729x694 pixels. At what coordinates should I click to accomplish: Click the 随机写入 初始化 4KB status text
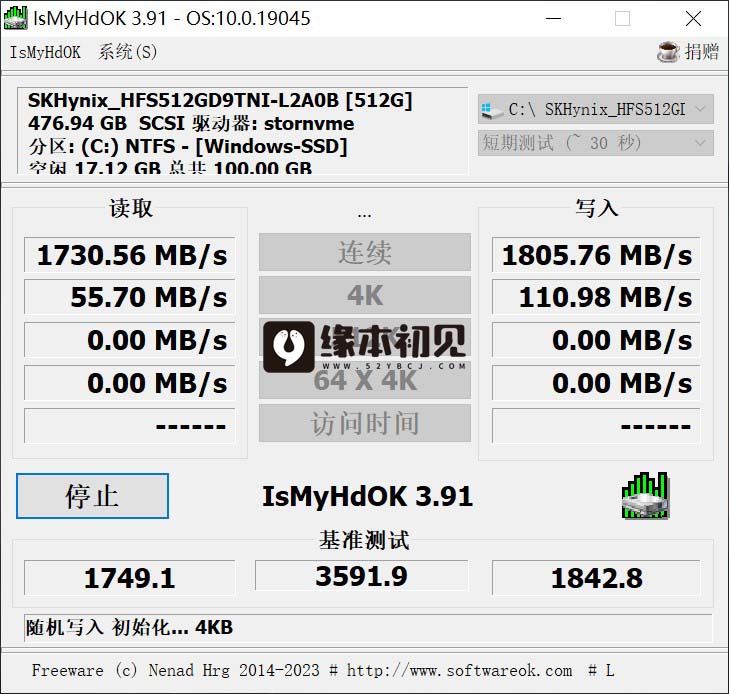(129, 628)
